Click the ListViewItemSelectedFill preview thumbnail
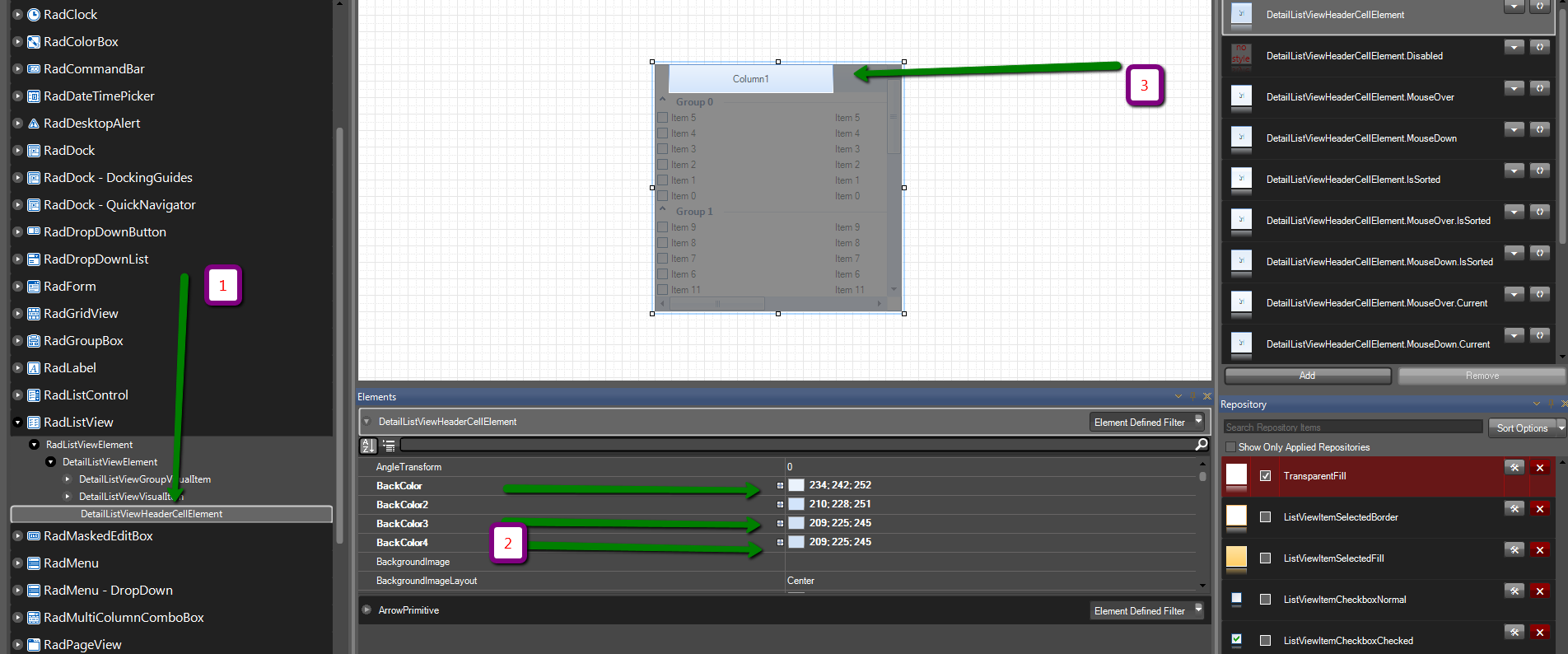The width and height of the screenshot is (1568, 654). click(1237, 557)
